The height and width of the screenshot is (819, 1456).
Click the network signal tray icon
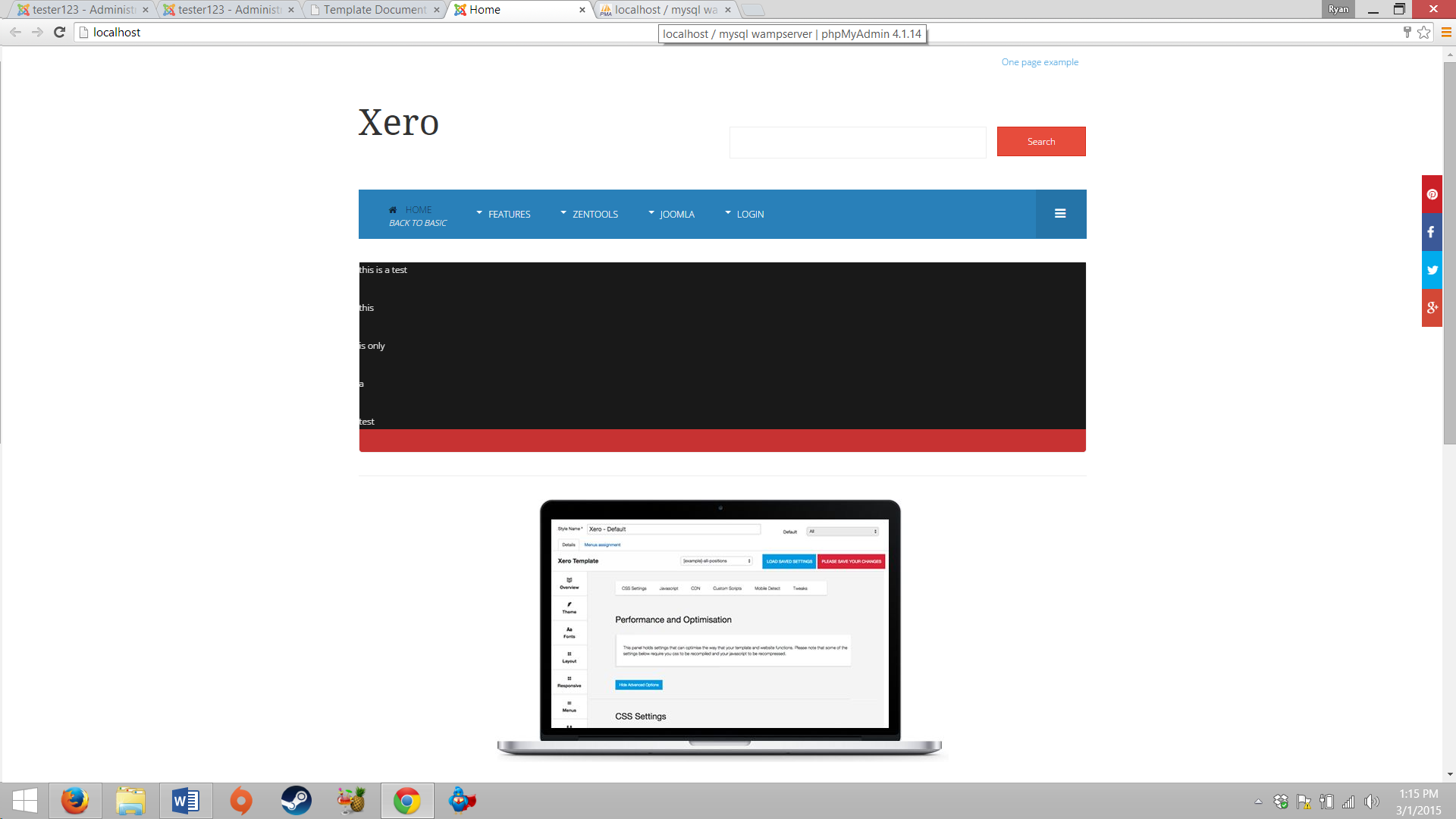(1348, 802)
